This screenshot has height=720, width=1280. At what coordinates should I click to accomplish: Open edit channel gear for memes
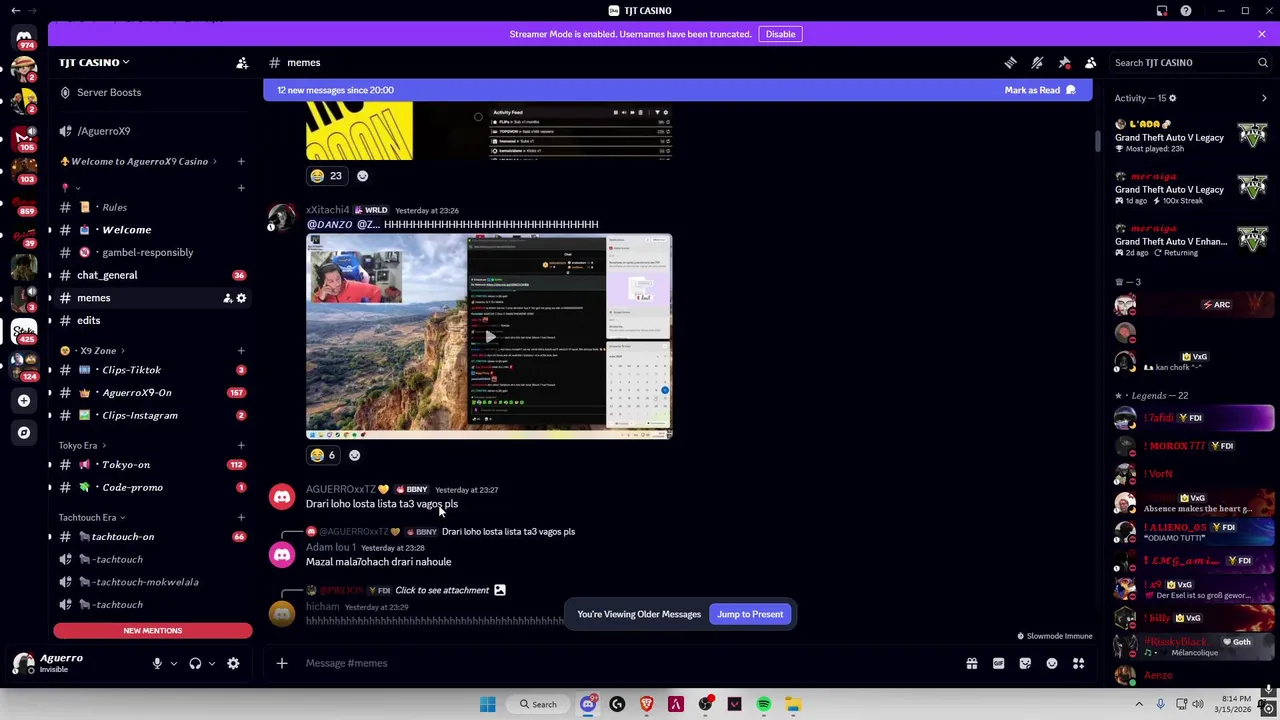pos(241,298)
